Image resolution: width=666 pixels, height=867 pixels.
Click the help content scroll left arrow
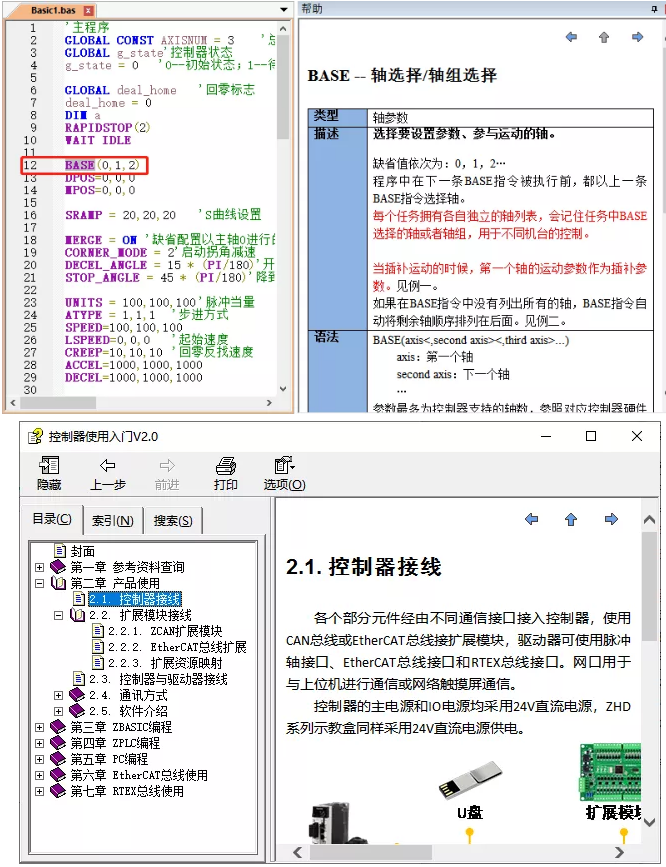click(x=297, y=853)
